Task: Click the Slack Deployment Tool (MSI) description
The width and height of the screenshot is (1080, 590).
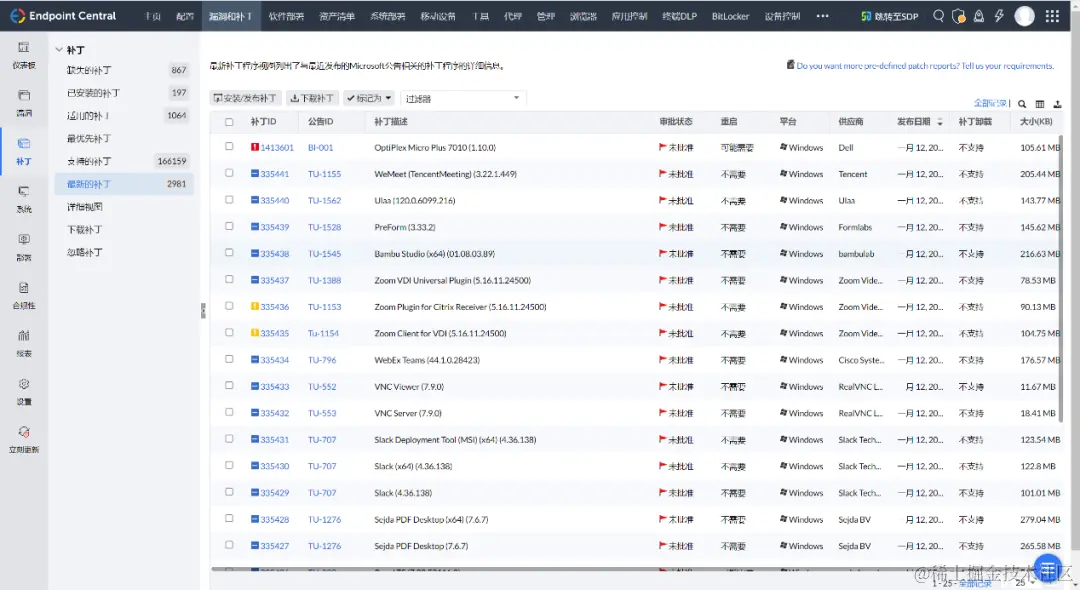Action: (x=455, y=439)
